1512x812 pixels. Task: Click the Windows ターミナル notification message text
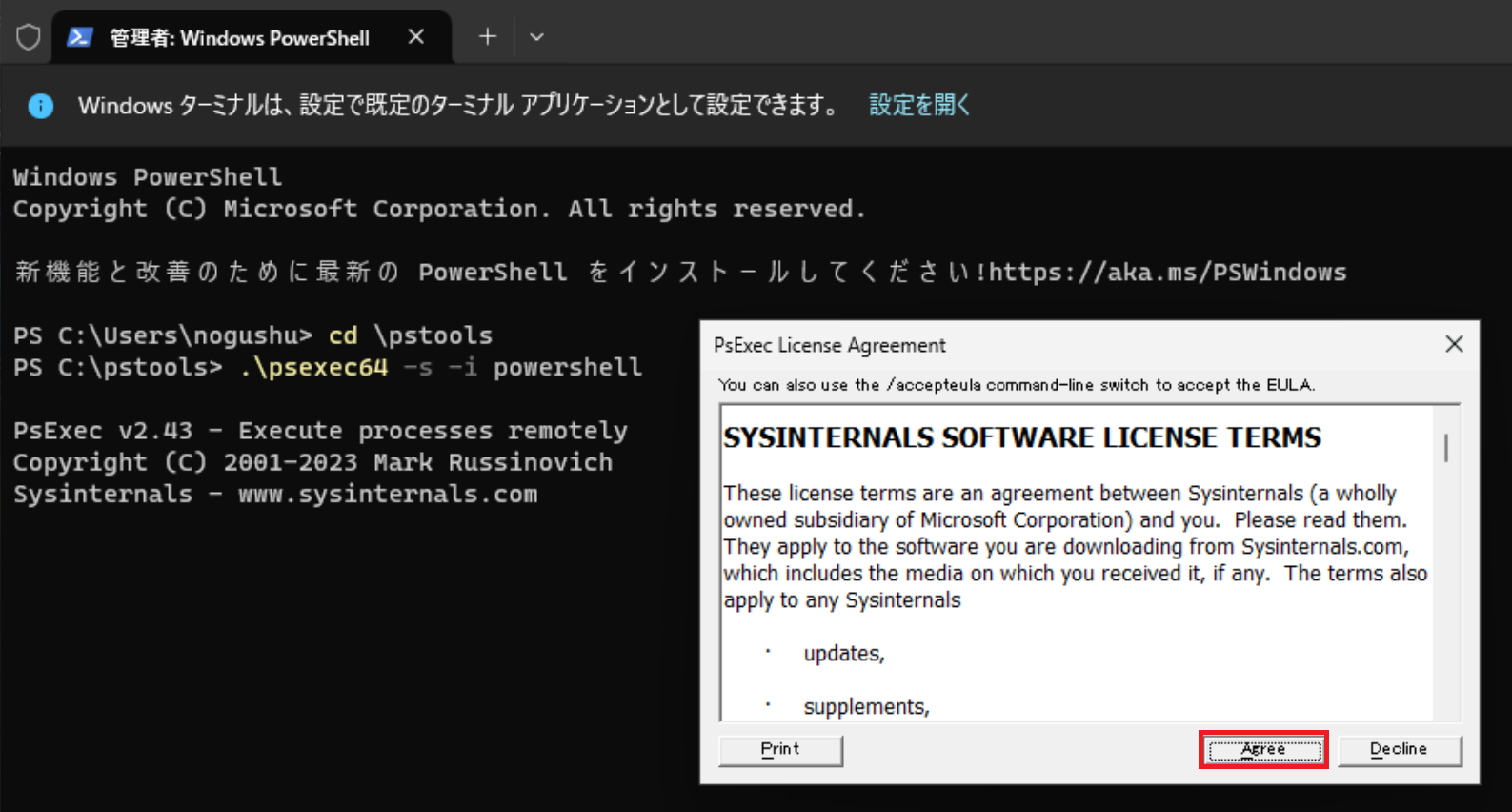(x=458, y=105)
